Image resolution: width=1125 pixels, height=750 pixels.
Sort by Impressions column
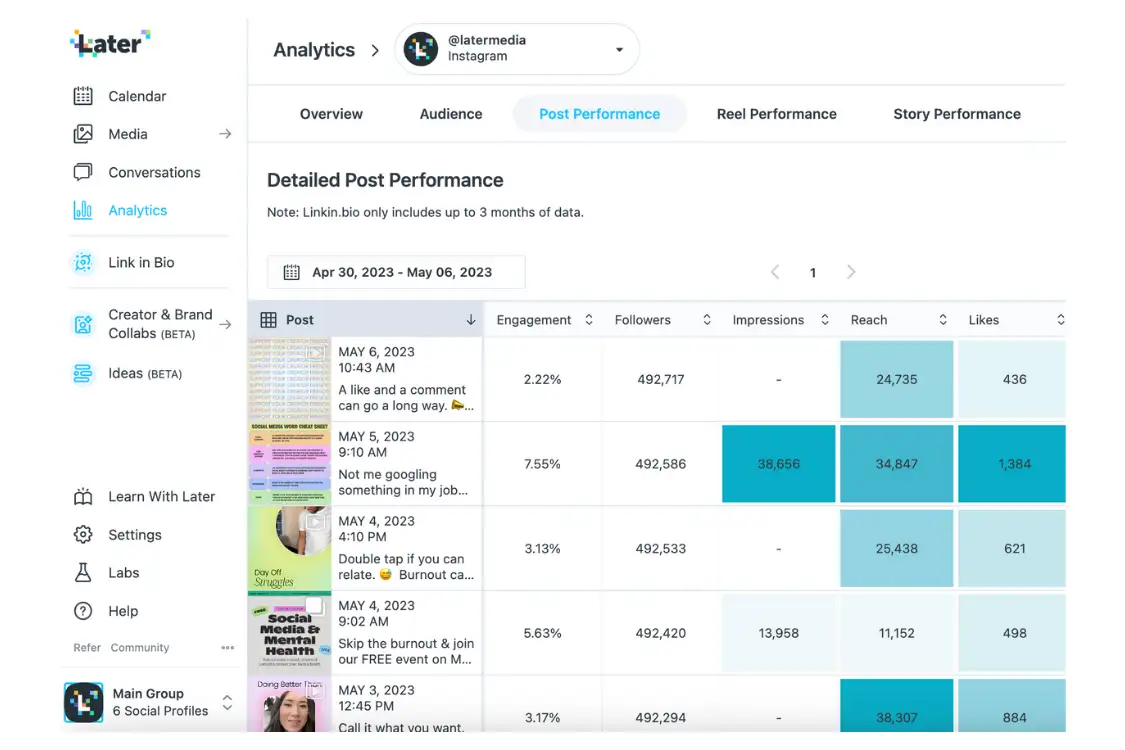[x=825, y=320]
